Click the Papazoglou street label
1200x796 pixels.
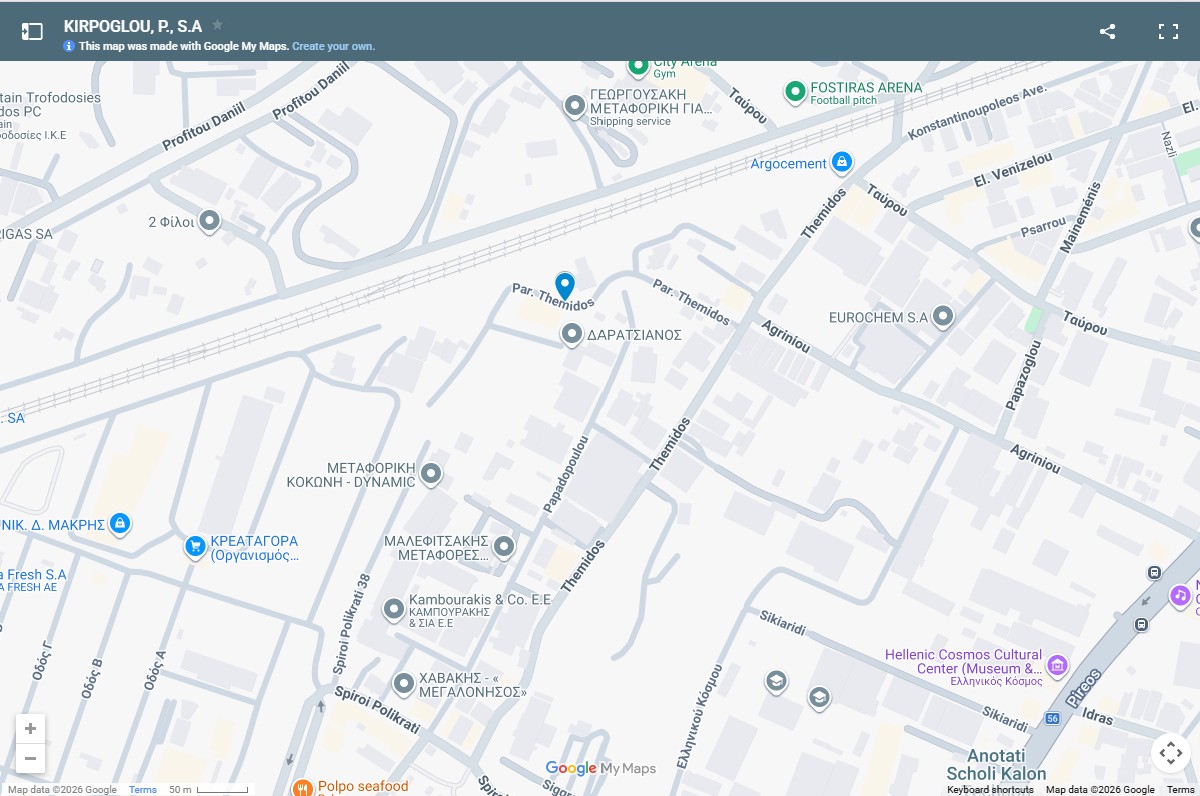click(1022, 375)
